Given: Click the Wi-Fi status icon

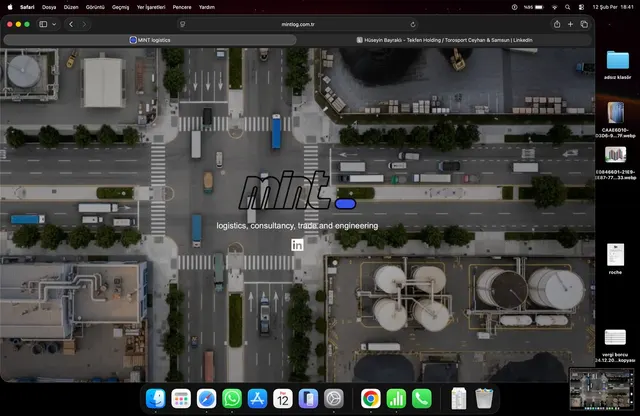Looking at the screenshot, I should 554,7.
